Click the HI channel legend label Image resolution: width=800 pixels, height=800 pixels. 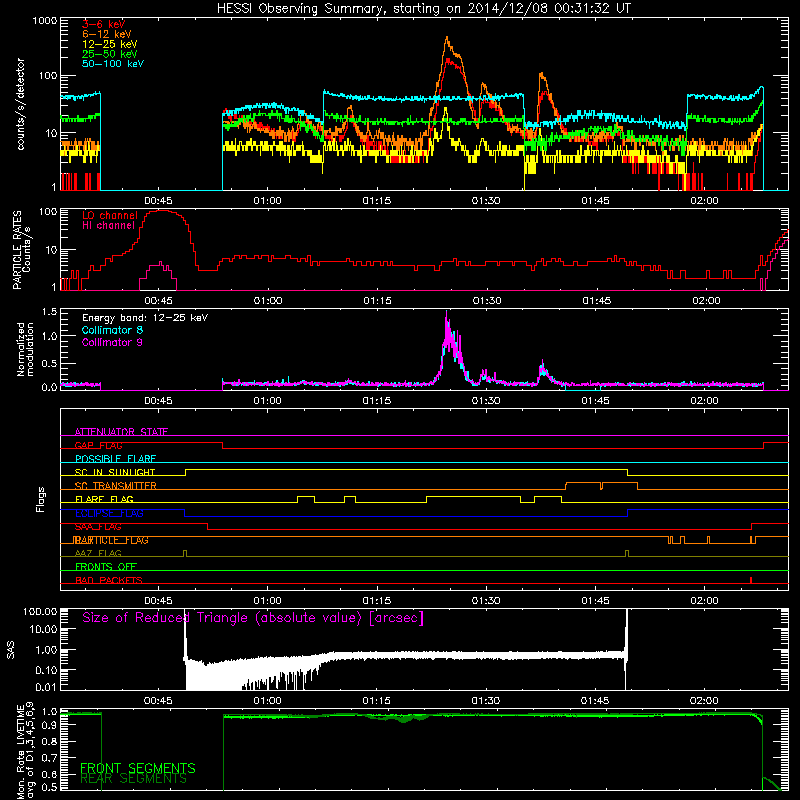(x=108, y=226)
